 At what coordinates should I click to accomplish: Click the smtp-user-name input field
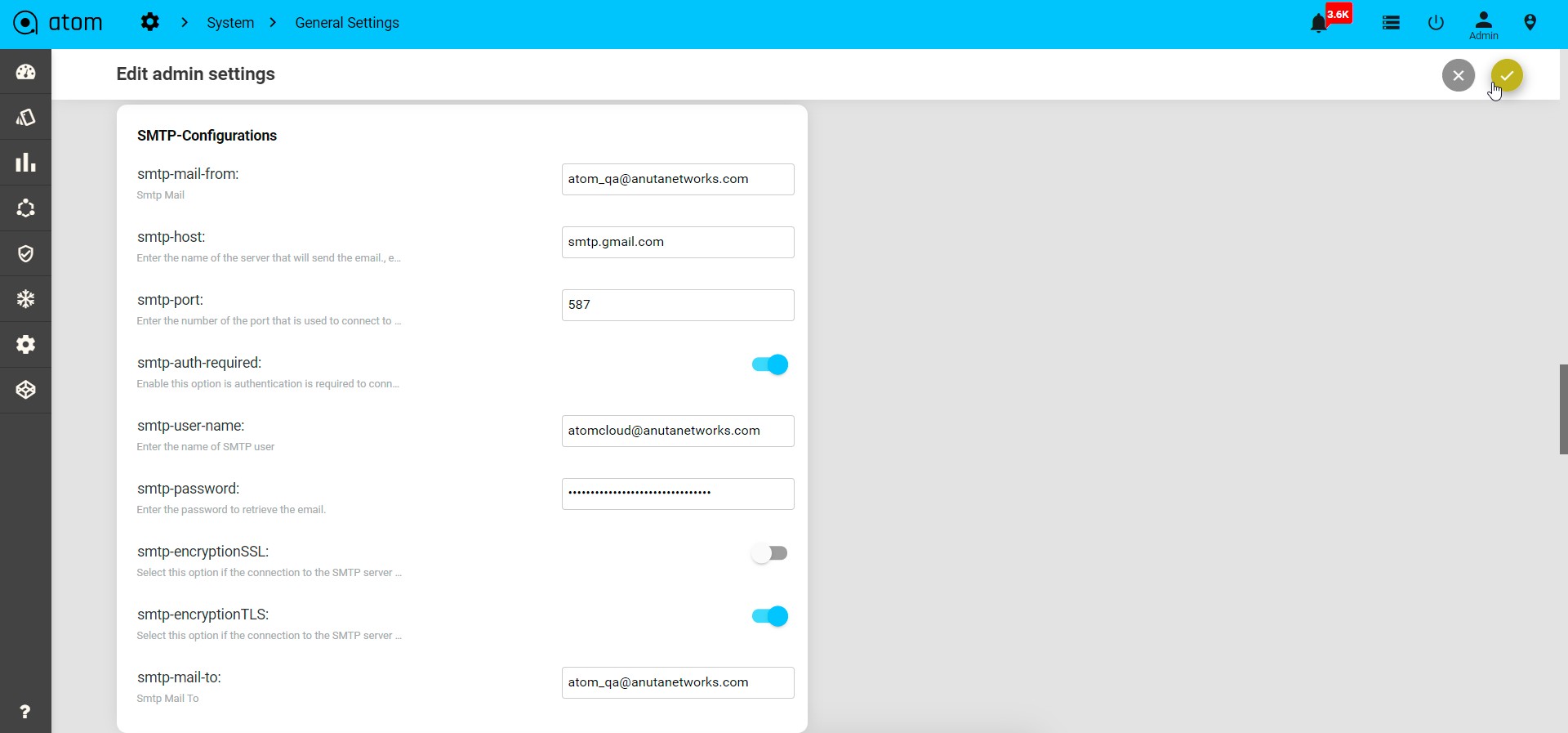click(x=678, y=431)
